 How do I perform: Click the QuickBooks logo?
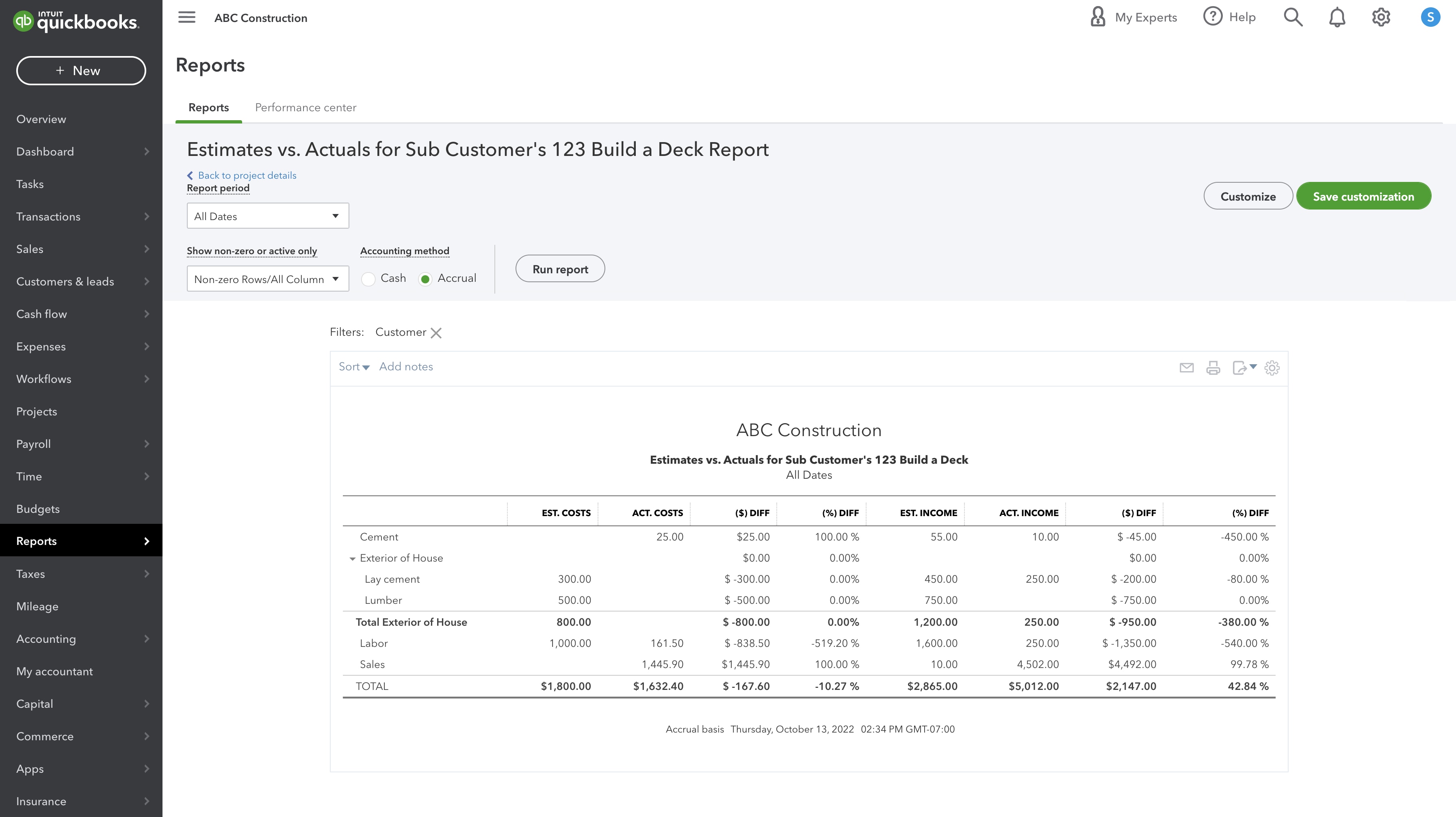(76, 21)
